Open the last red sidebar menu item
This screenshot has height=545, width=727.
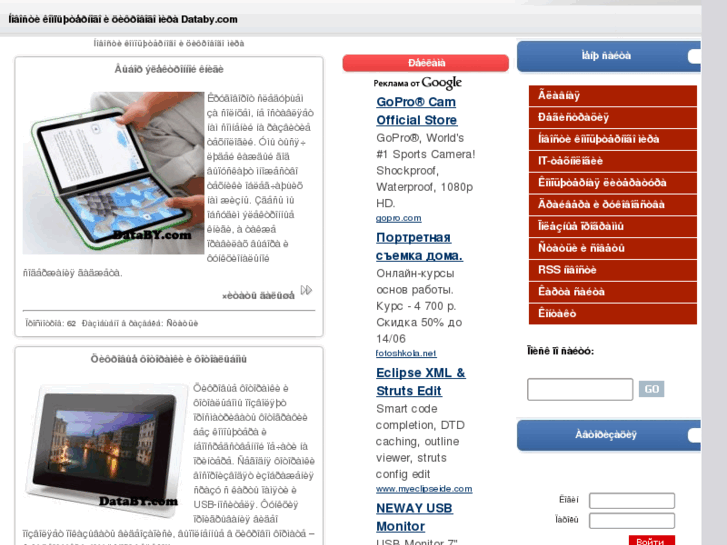coord(612,314)
